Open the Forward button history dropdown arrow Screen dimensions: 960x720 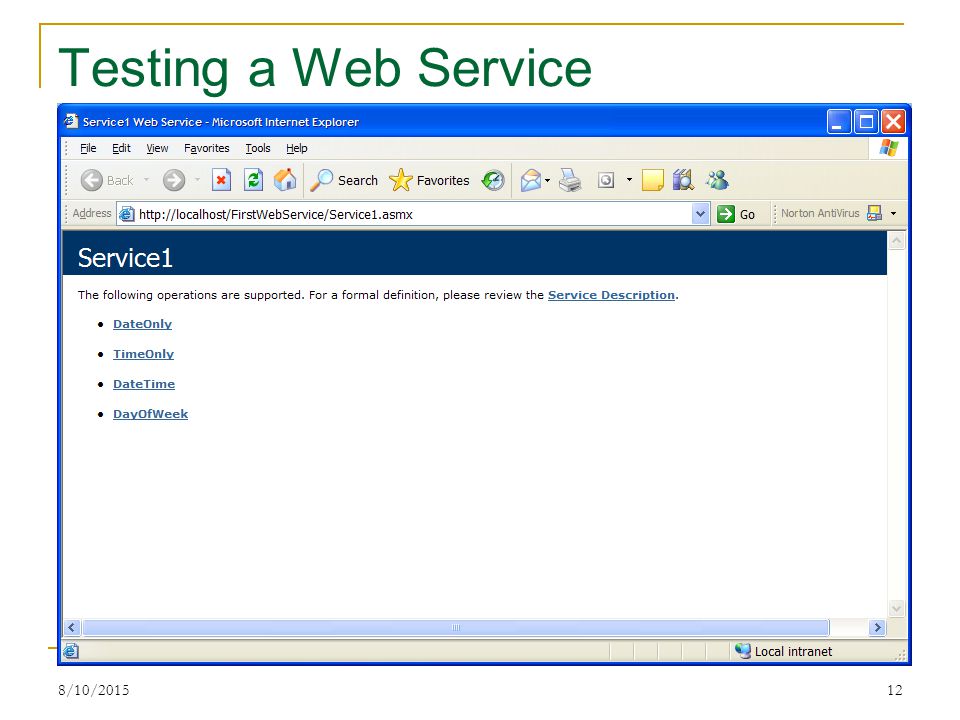point(197,180)
